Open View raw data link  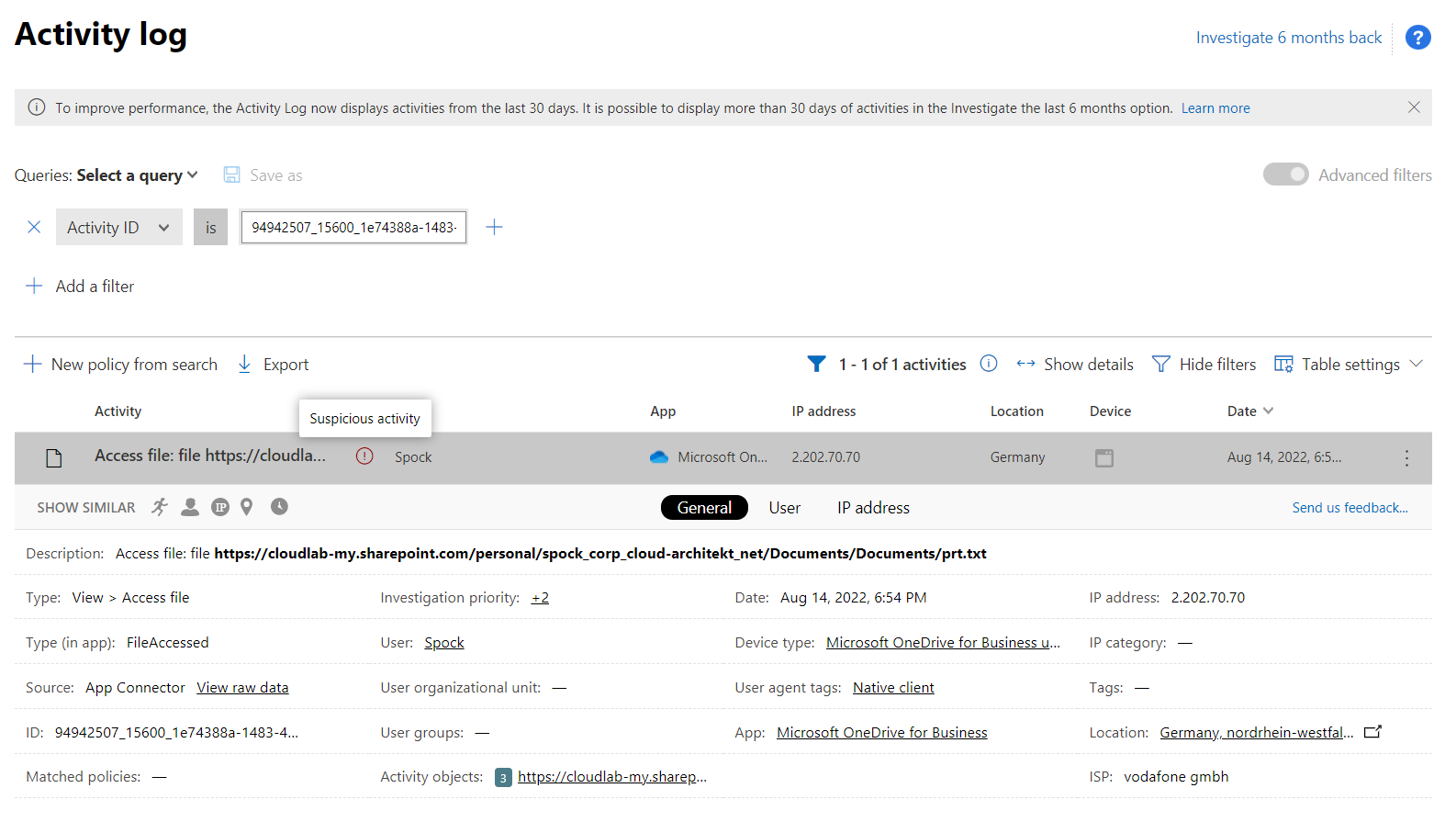[x=242, y=687]
